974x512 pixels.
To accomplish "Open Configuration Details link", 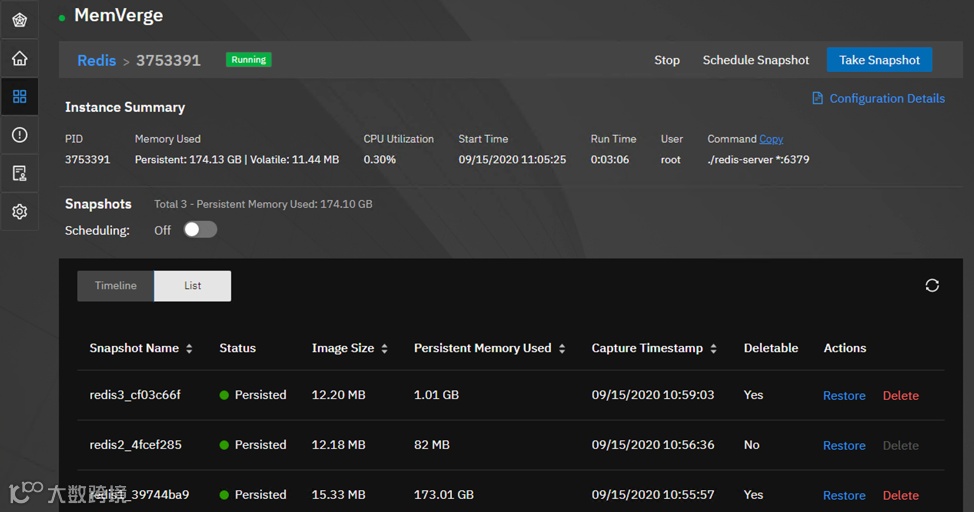I will click(887, 98).
